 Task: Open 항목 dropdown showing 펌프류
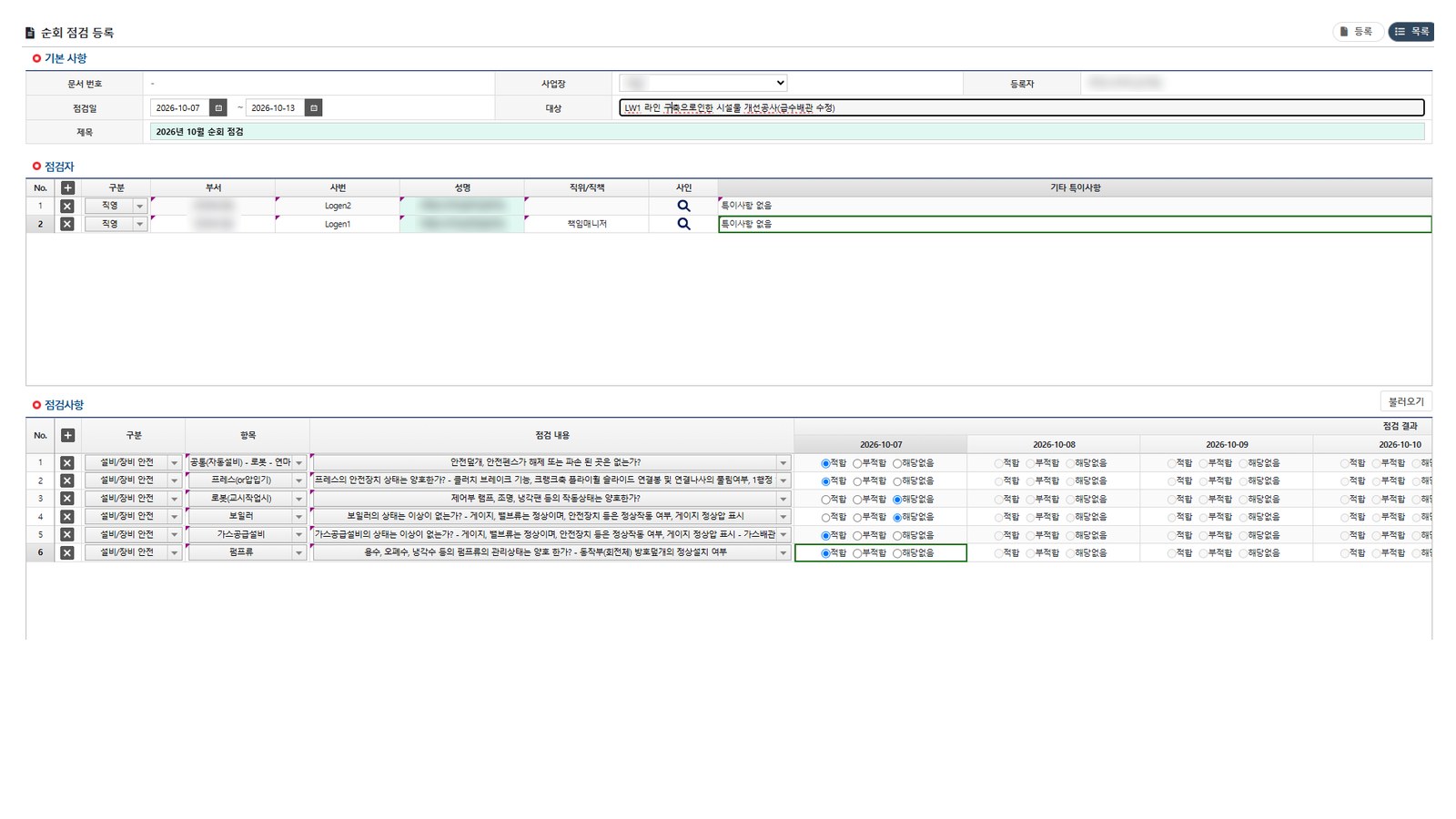point(298,552)
